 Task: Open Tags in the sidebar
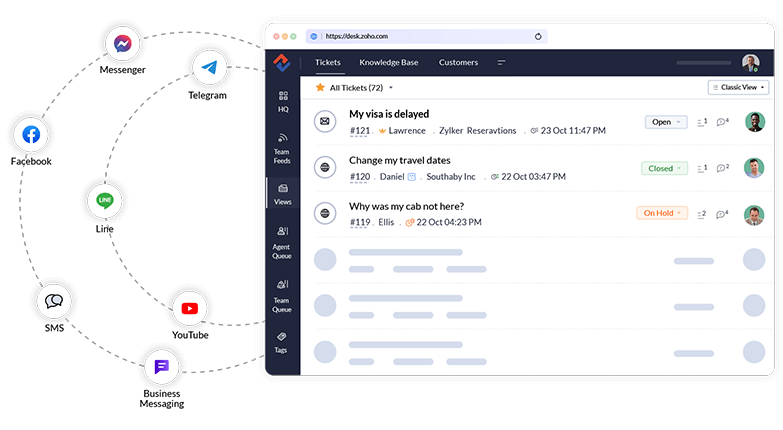[x=281, y=342]
